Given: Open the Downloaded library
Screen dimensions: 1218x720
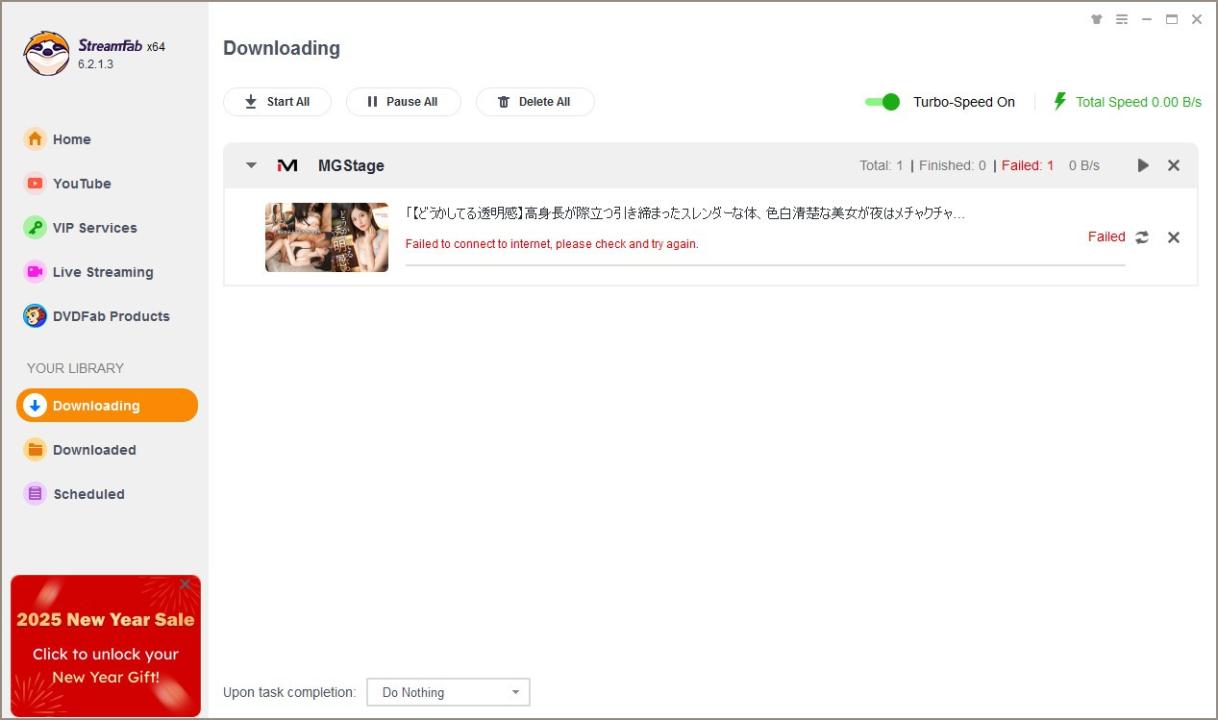Looking at the screenshot, I should click(x=80, y=449).
